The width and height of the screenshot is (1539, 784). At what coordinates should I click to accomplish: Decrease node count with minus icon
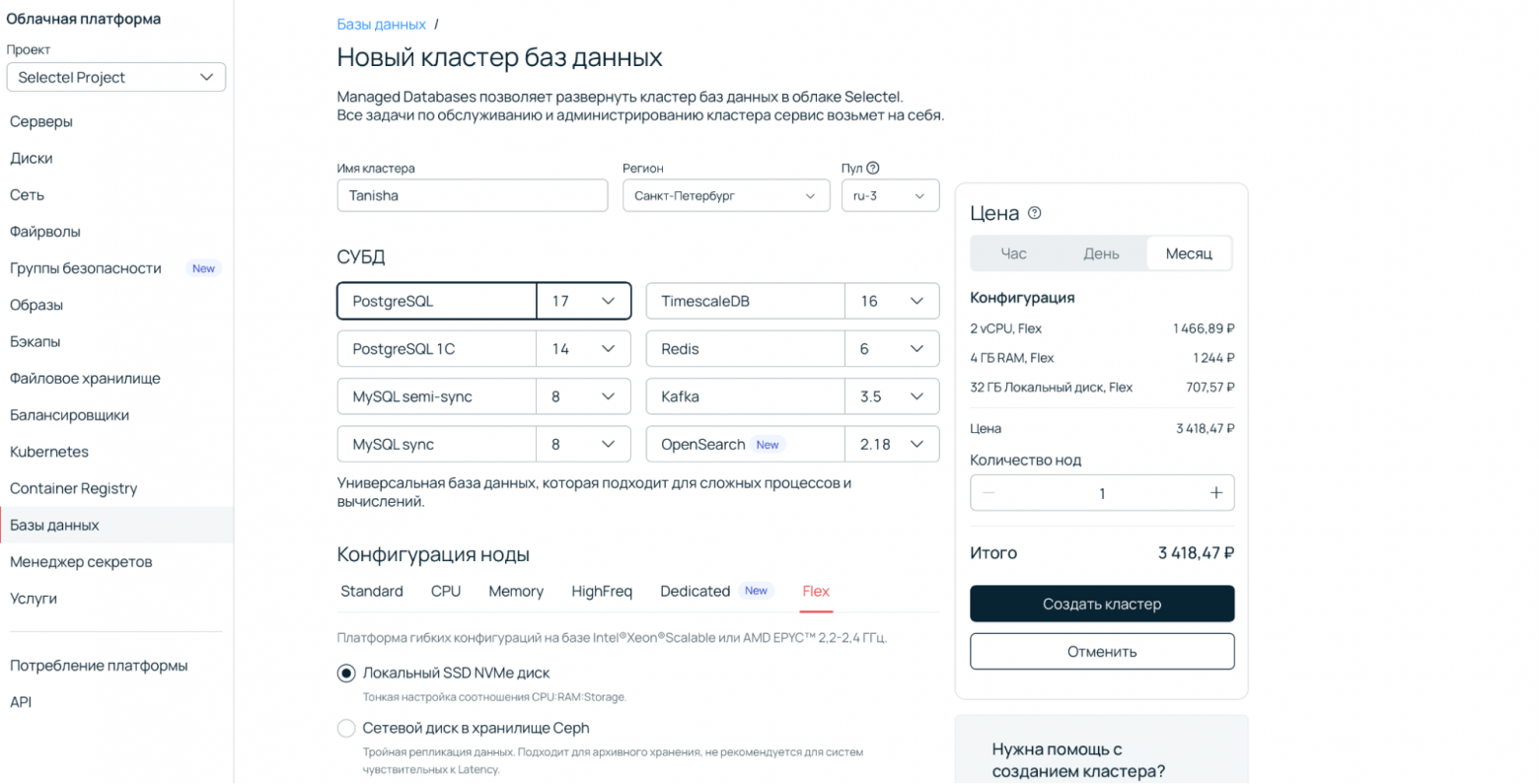(x=989, y=492)
